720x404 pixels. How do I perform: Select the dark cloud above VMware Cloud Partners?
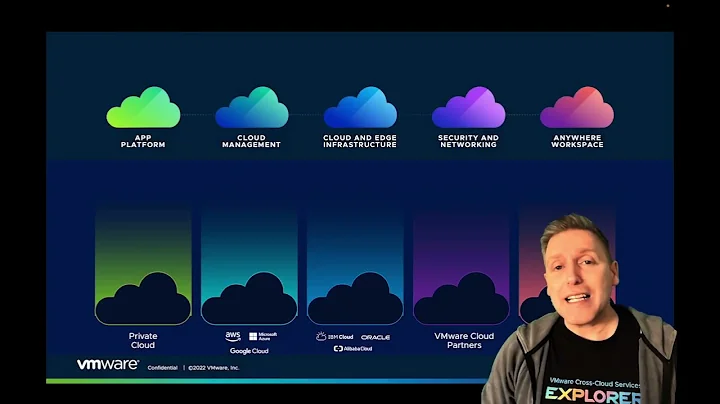click(x=461, y=298)
